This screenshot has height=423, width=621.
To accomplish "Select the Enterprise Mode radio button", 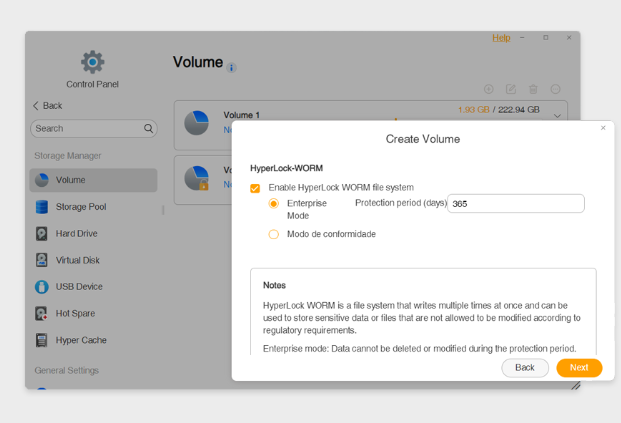I will [x=273, y=204].
